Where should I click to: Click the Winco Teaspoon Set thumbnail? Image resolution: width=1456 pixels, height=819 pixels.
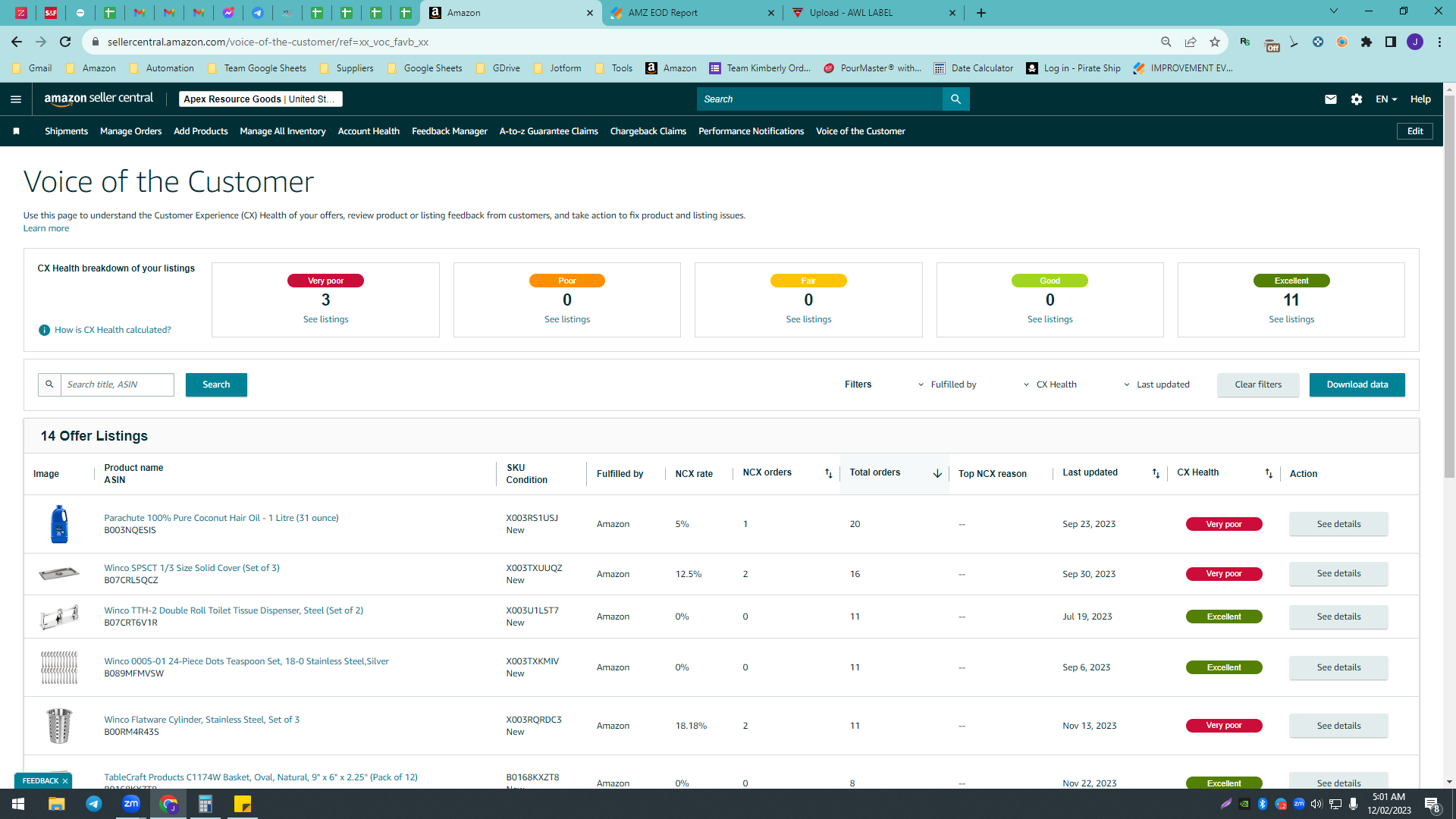click(59, 667)
